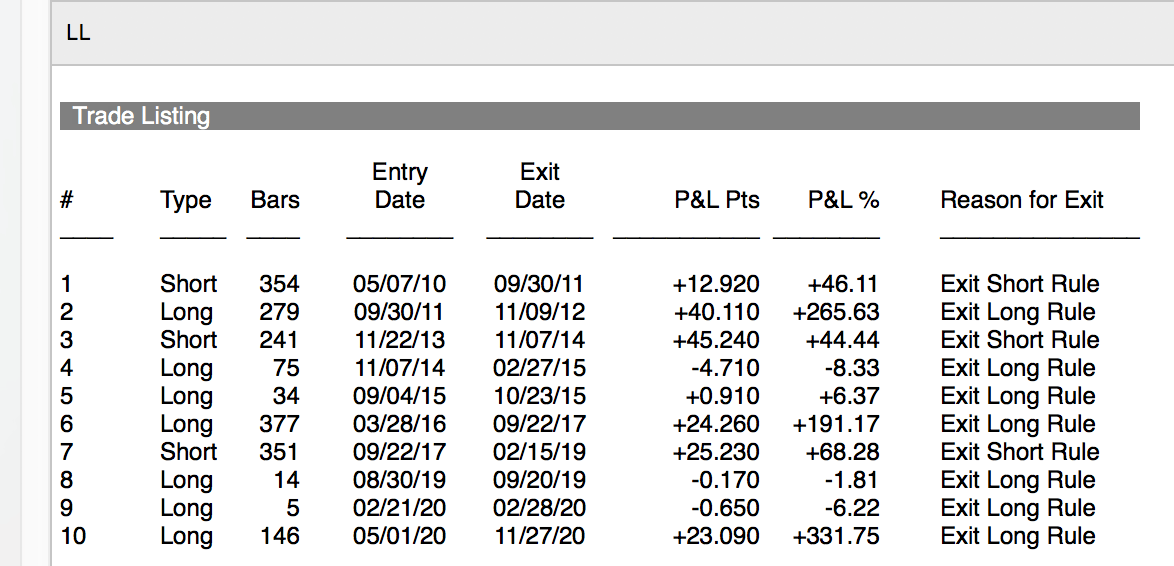Select trade 1 entry date 05/07/10
This screenshot has height=566, width=1174.
tap(400, 284)
